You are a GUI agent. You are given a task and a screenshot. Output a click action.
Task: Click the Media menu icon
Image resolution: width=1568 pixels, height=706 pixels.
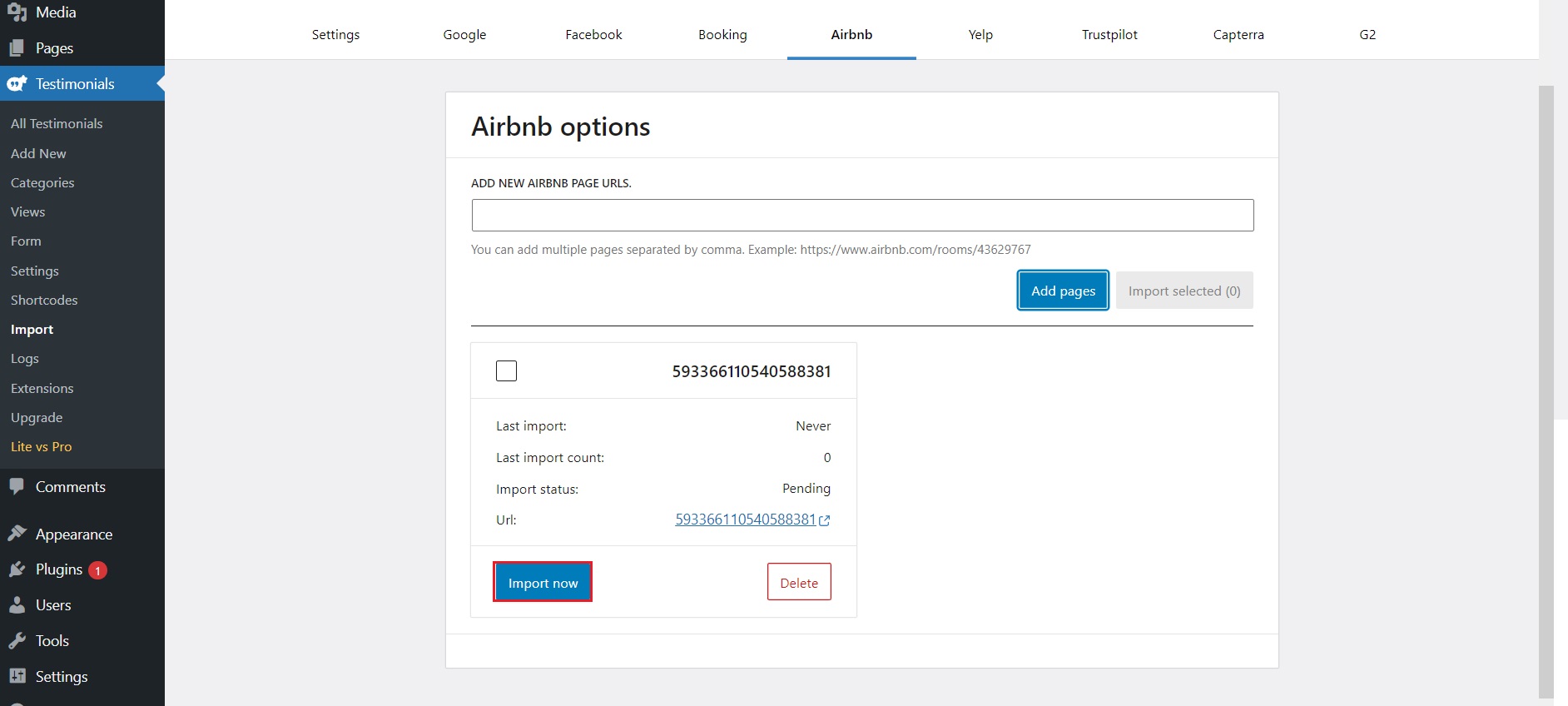pos(17,12)
